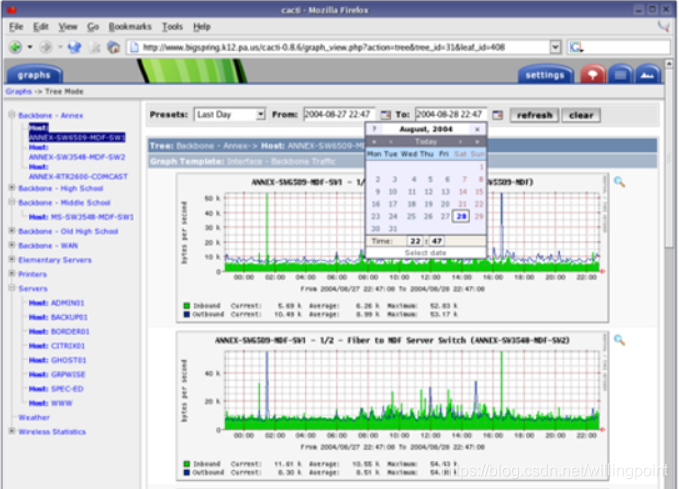Expand the Printers tree node
Image resolution: width=679 pixels, height=489 pixels.
tap(12, 273)
